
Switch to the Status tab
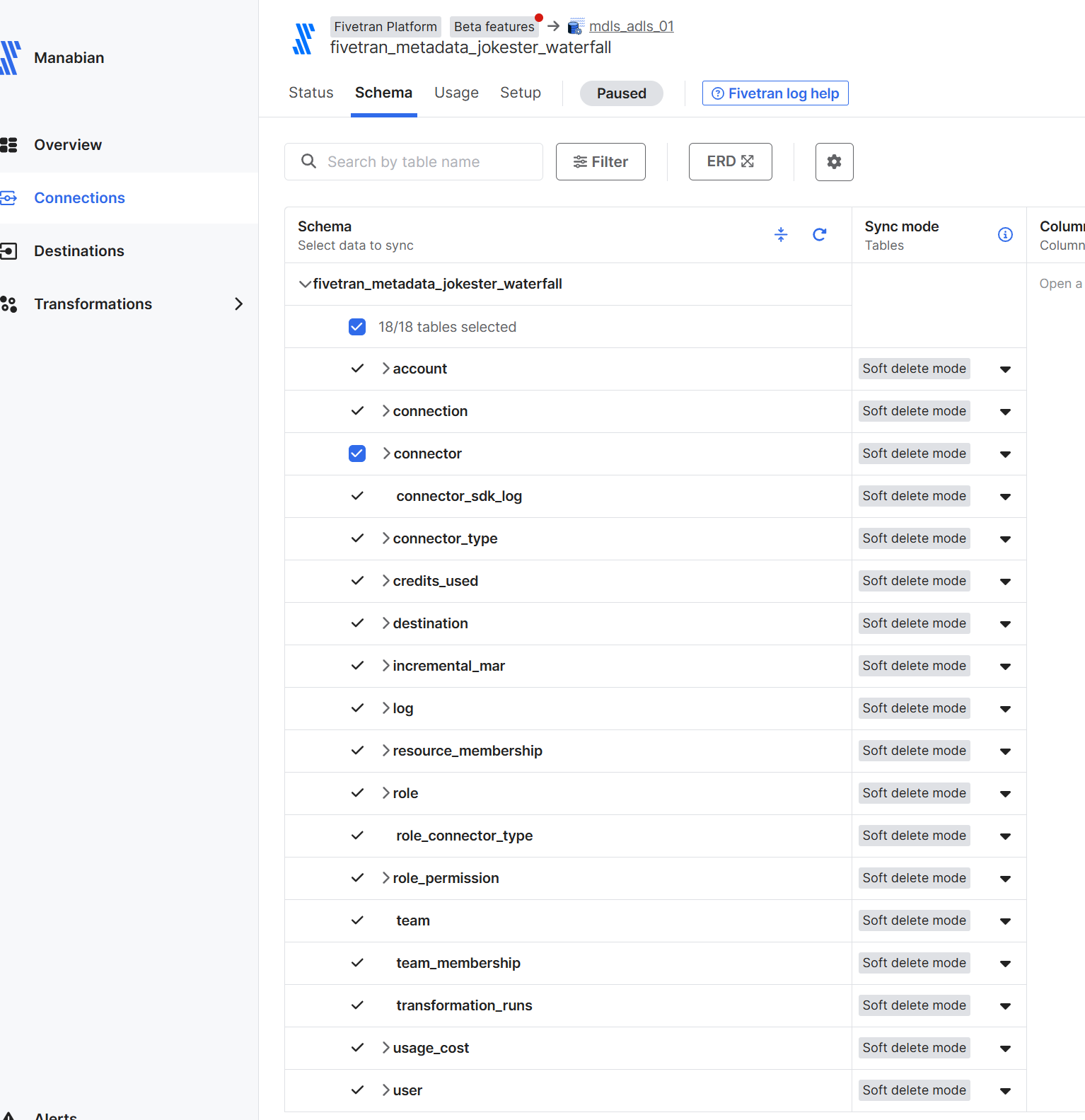tap(311, 93)
